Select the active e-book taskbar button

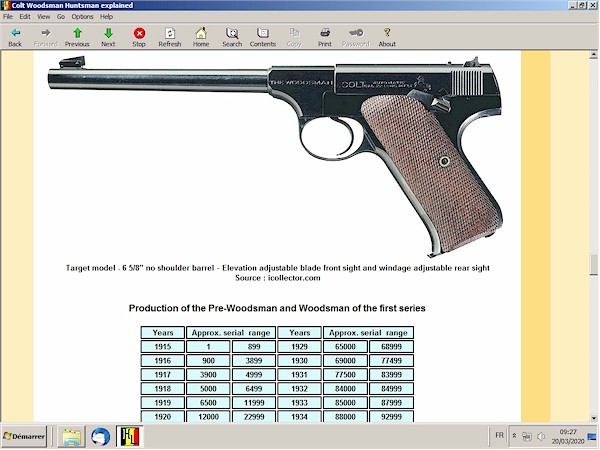(130, 437)
